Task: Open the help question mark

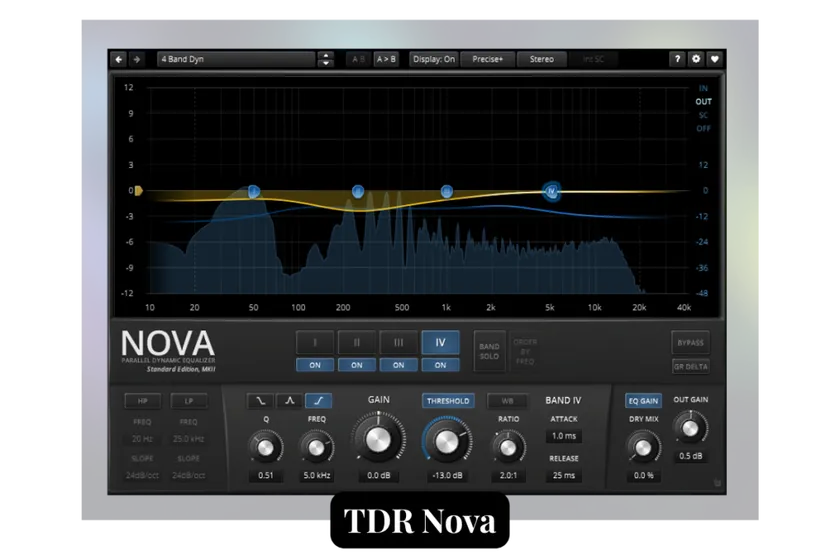Action: click(677, 59)
